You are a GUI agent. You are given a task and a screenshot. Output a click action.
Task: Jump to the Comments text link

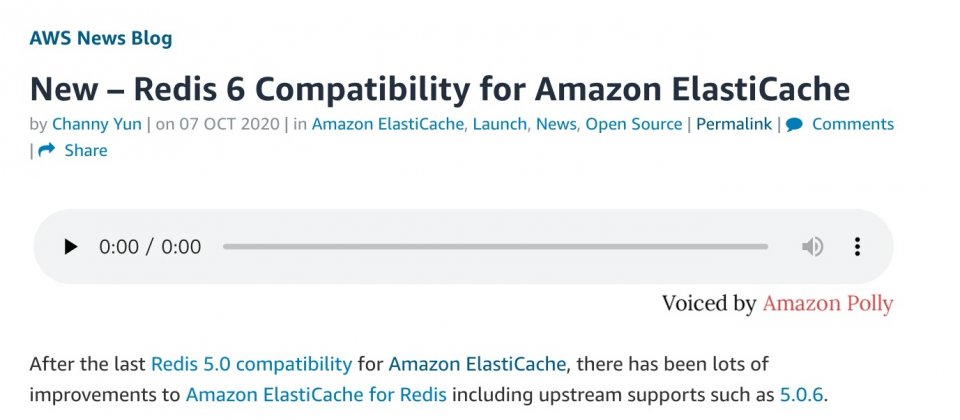pos(853,124)
